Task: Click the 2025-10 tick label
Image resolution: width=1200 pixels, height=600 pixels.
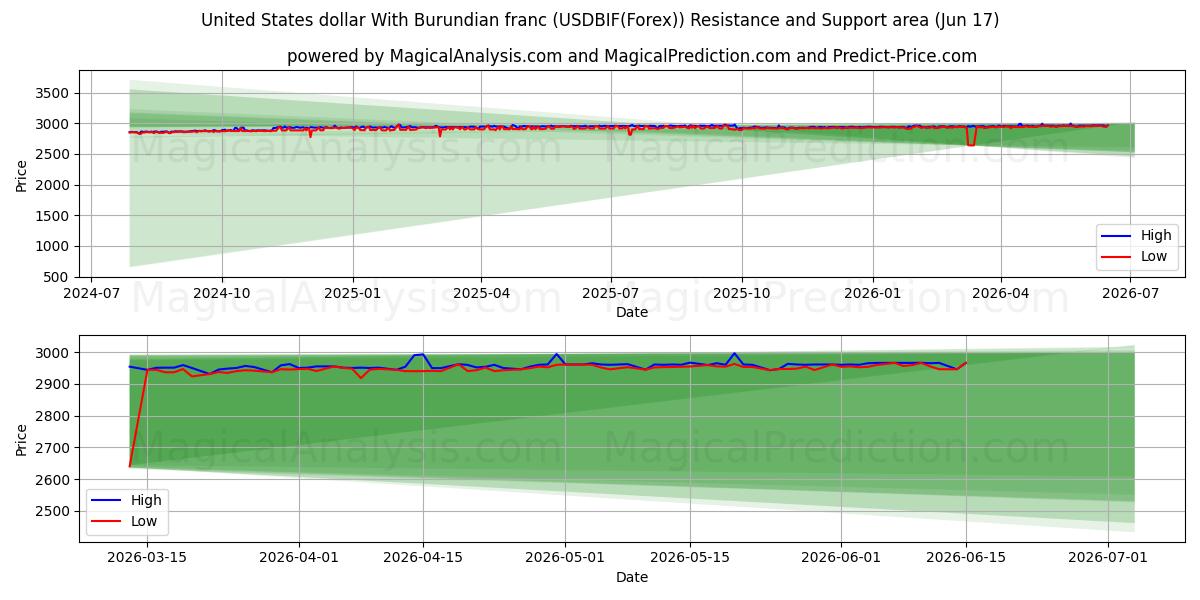Action: point(742,294)
